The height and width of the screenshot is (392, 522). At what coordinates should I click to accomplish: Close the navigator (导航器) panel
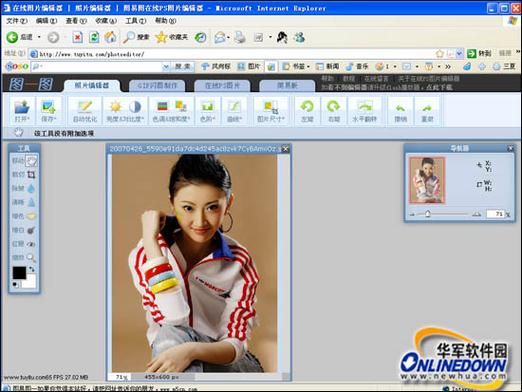[x=510, y=148]
